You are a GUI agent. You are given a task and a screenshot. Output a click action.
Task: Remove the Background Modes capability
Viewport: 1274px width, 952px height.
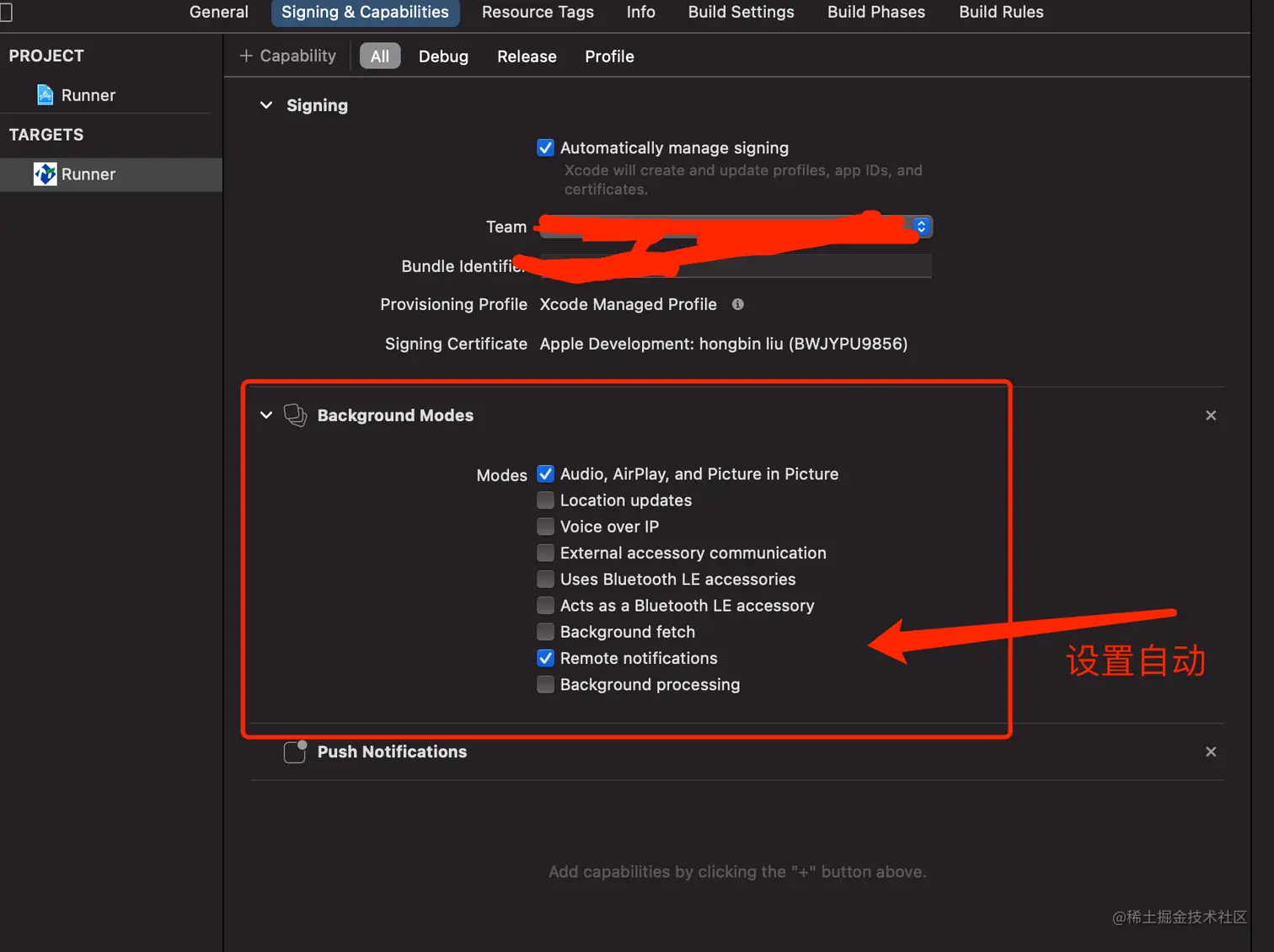coord(1211,415)
